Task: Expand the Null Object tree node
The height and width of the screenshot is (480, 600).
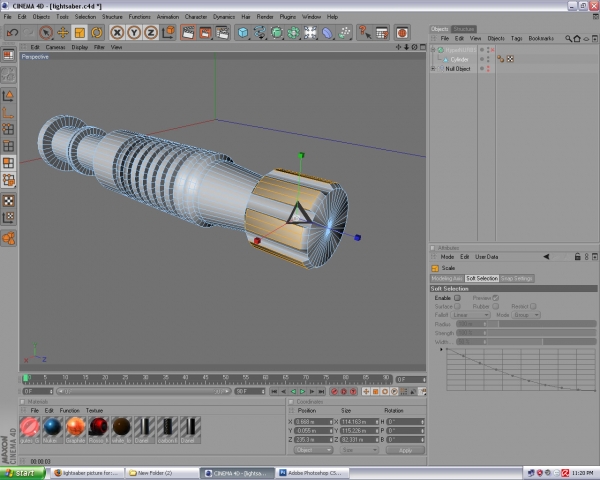Action: (433, 69)
